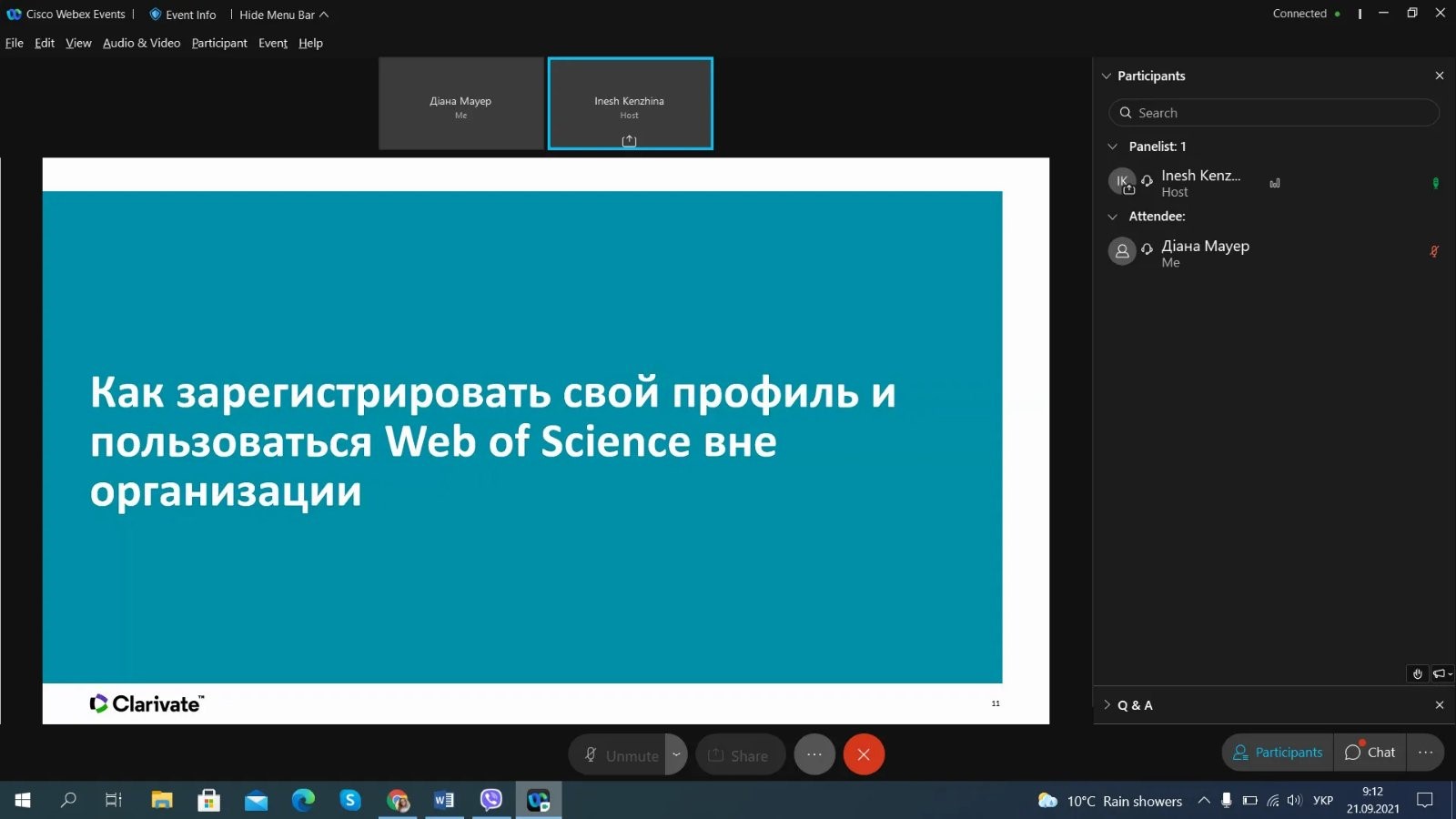Open Microsoft Store from the taskbar

tap(209, 800)
